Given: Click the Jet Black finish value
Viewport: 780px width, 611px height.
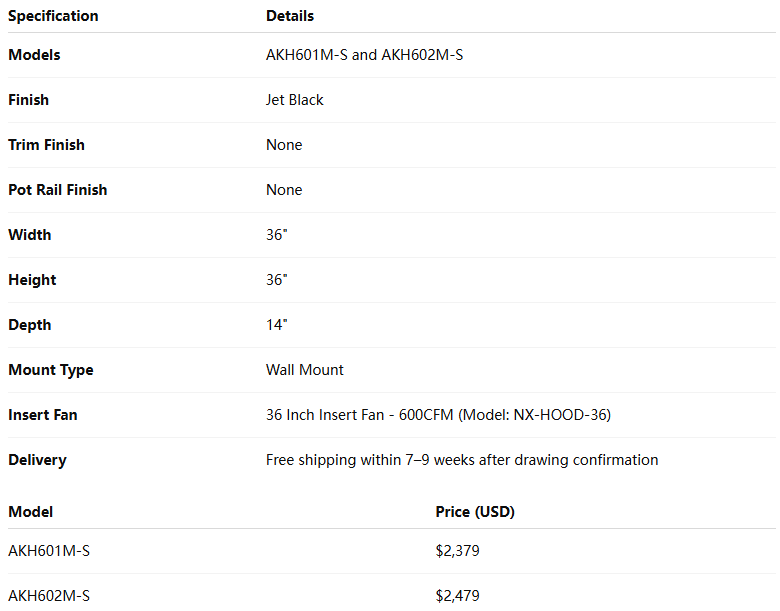Looking at the screenshot, I should click(295, 100).
